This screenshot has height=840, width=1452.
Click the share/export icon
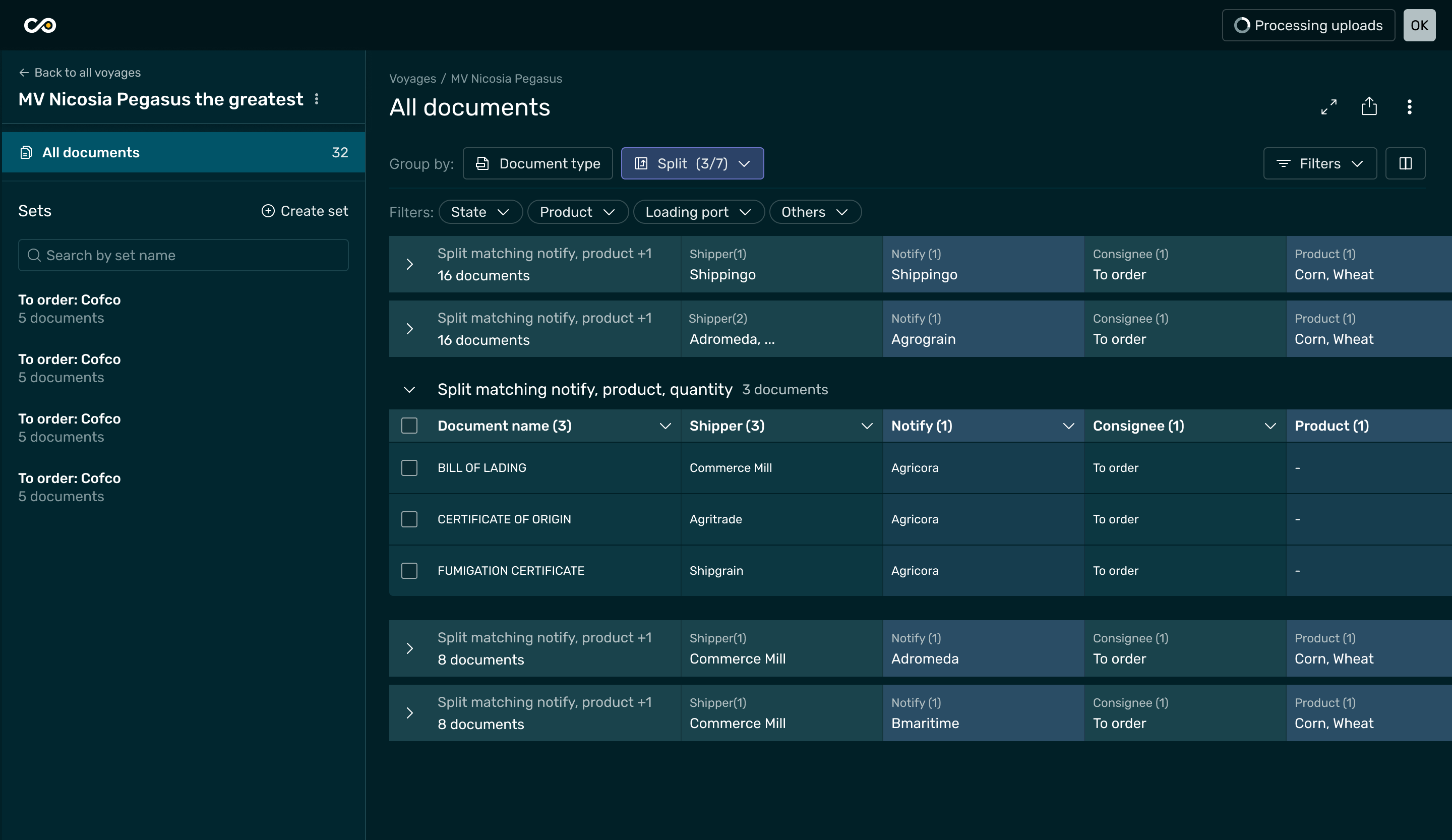pyautogui.click(x=1369, y=106)
